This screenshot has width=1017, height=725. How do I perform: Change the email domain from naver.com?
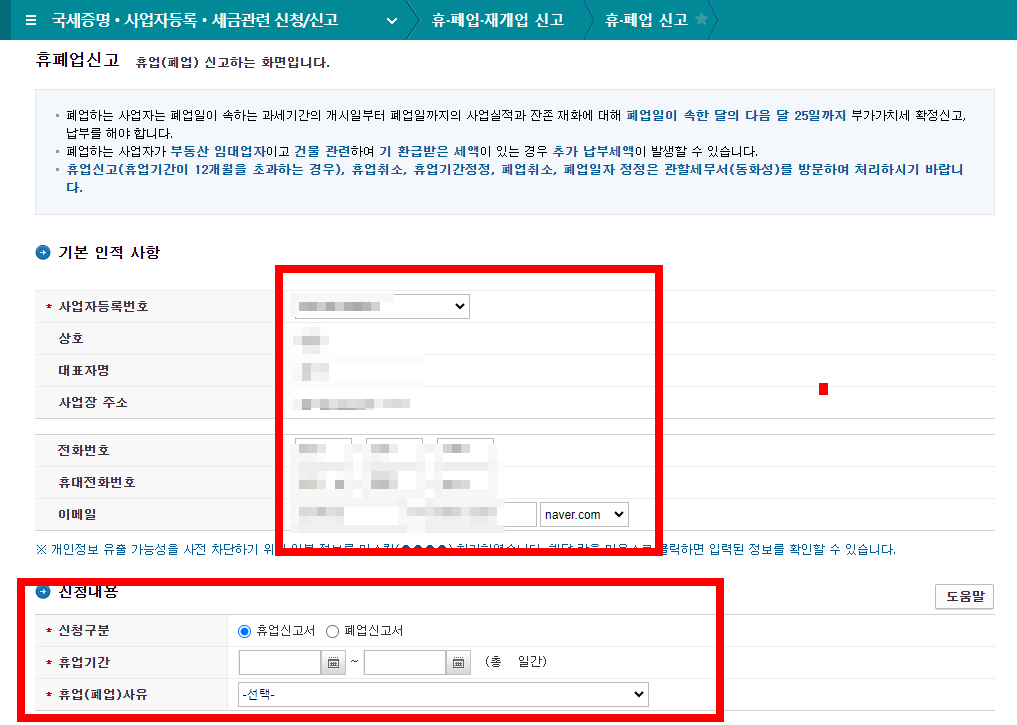pyautogui.click(x=584, y=514)
